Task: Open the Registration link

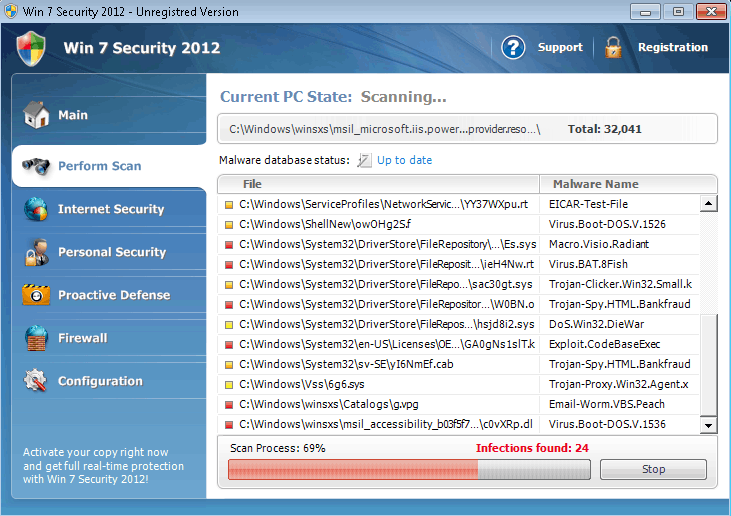Action: (x=672, y=47)
